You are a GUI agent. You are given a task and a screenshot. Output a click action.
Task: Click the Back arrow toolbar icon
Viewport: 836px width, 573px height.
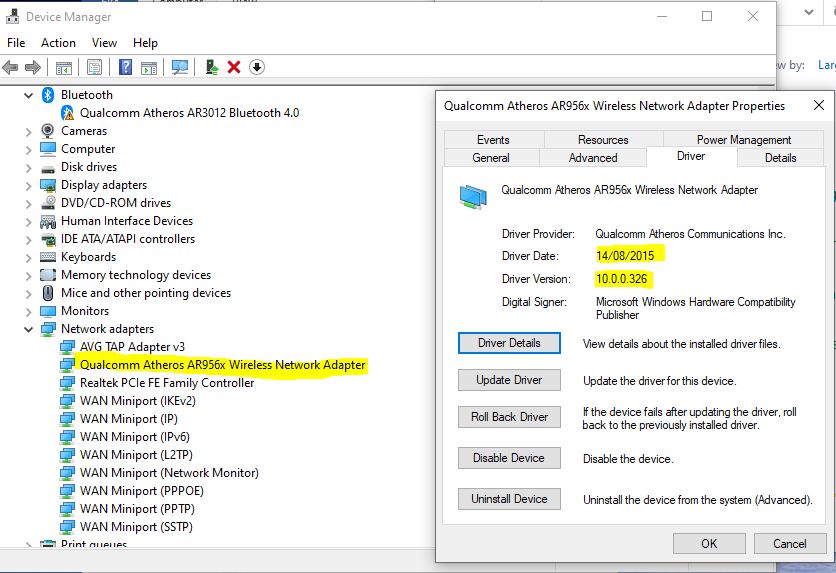10,67
